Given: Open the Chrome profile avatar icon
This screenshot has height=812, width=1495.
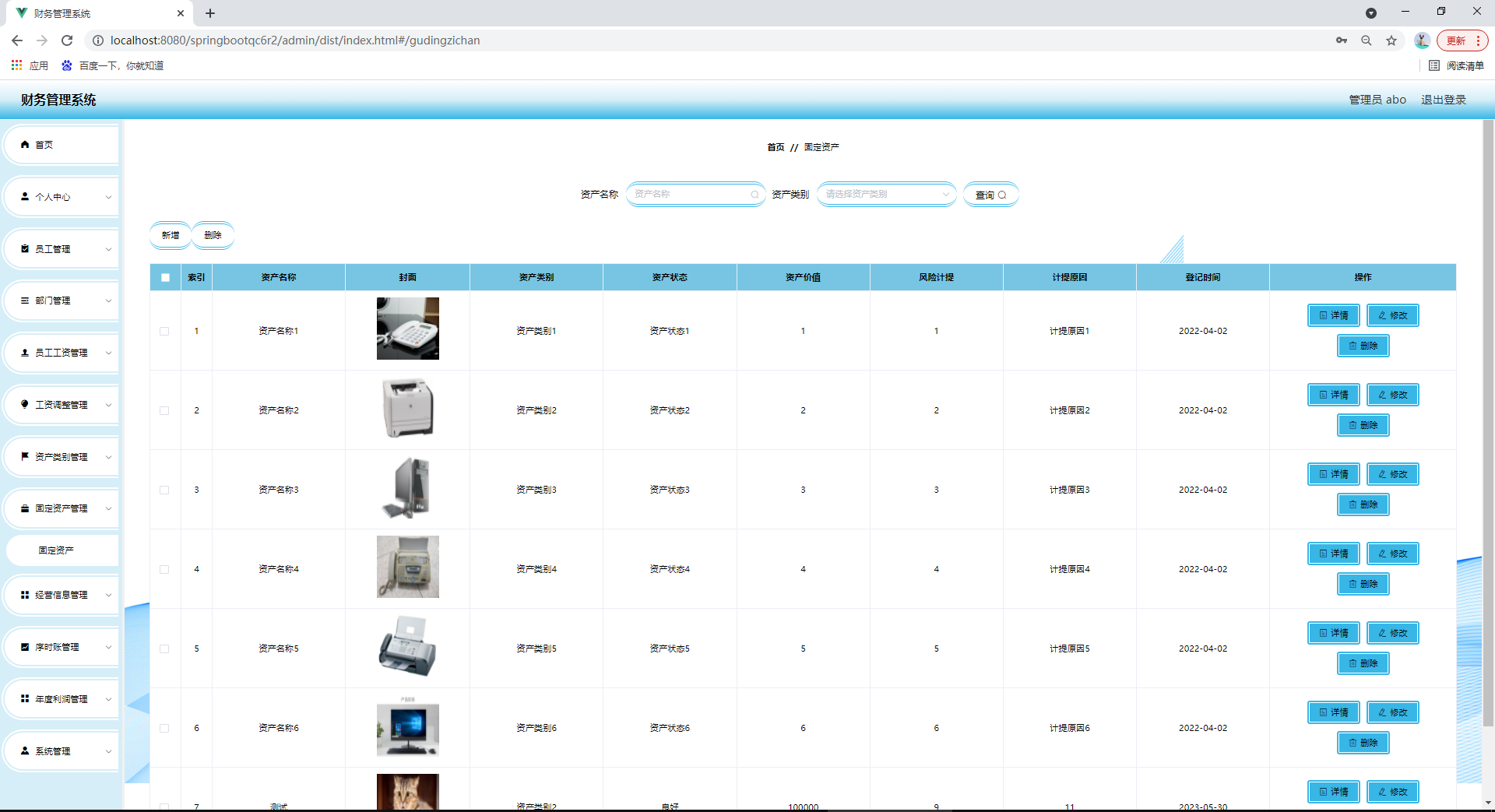Looking at the screenshot, I should pos(1422,40).
